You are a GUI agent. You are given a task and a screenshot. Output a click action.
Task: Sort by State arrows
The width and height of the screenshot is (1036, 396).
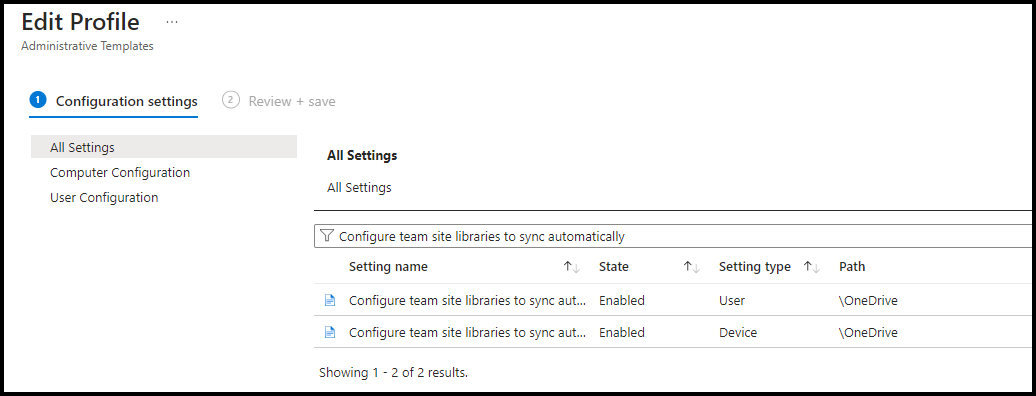[691, 267]
